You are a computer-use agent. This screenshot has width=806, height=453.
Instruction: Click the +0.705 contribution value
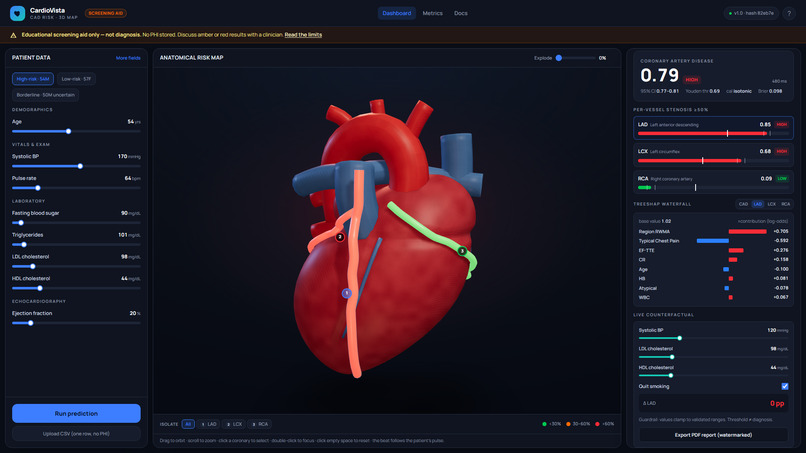point(780,231)
